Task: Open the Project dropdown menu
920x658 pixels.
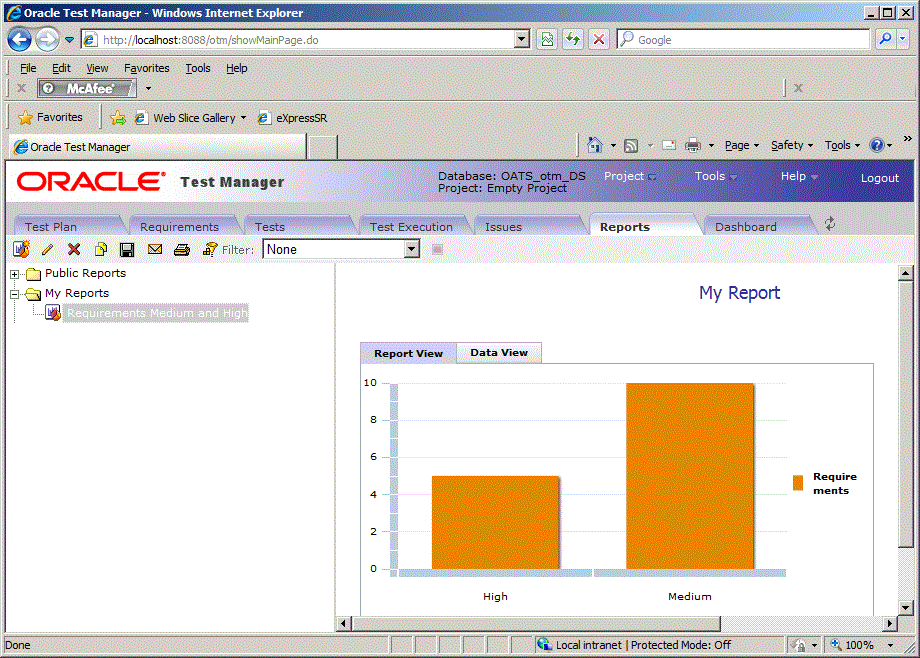Action: coord(630,176)
